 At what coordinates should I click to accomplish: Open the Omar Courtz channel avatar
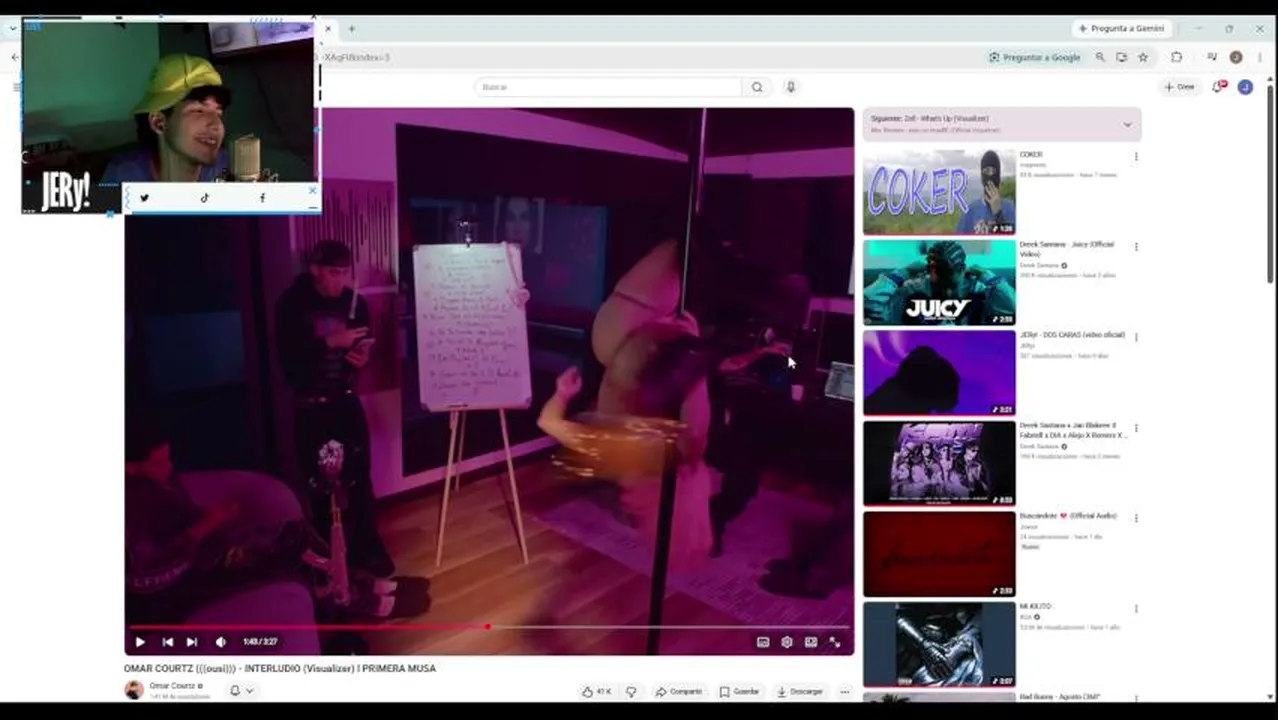click(x=133, y=689)
